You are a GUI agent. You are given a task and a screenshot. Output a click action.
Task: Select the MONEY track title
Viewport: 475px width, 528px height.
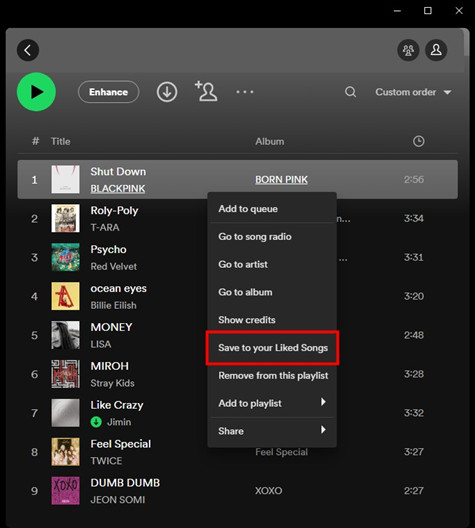pyautogui.click(x=111, y=327)
